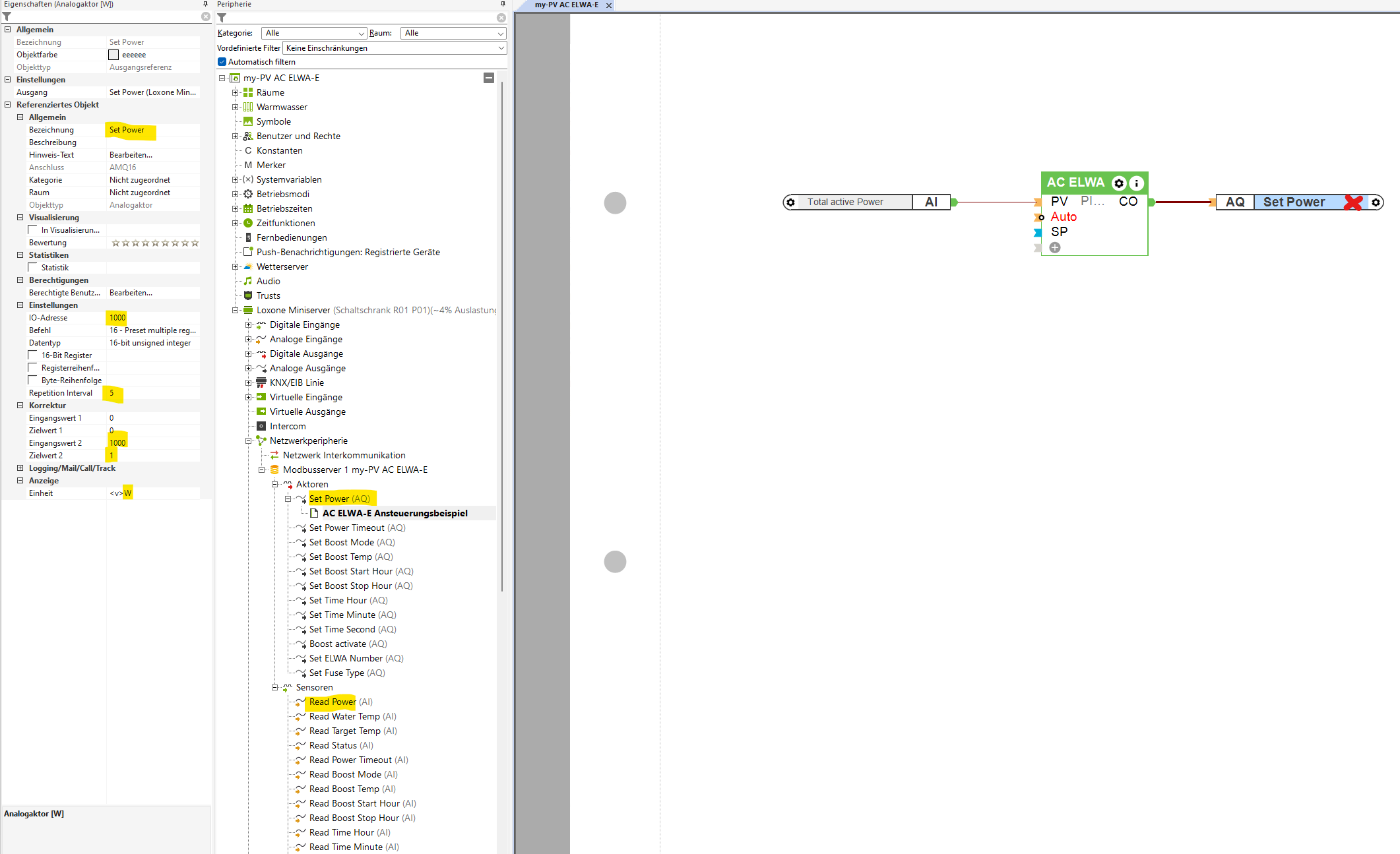Image resolution: width=1400 pixels, height=854 pixels.
Task: Click the gear icon on Set Power output
Action: (1376, 202)
